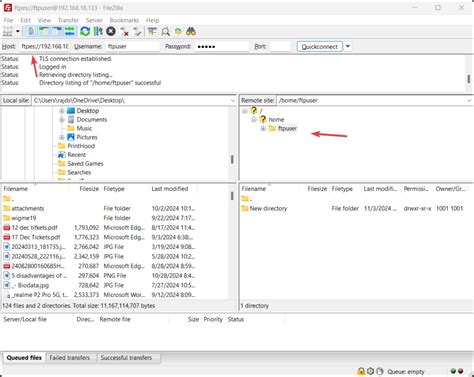Click the gear icon in status bar
This screenshot has width=474, height=377.
pyautogui.click(x=370, y=371)
